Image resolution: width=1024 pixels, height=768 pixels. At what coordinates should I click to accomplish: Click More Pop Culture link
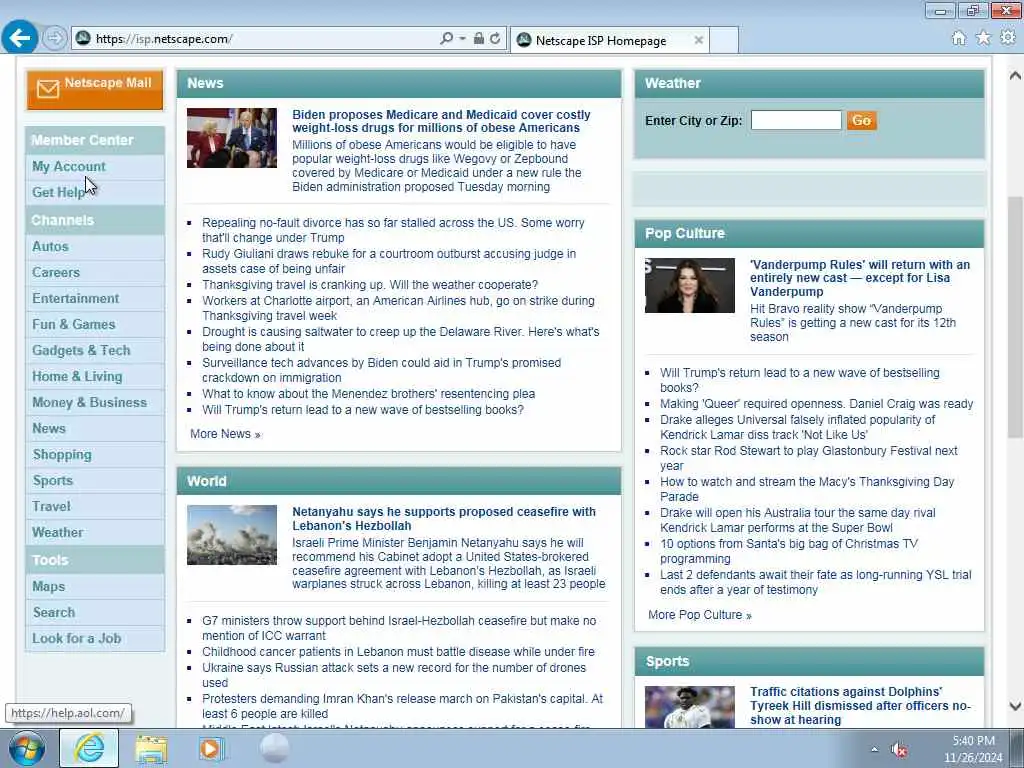699,615
